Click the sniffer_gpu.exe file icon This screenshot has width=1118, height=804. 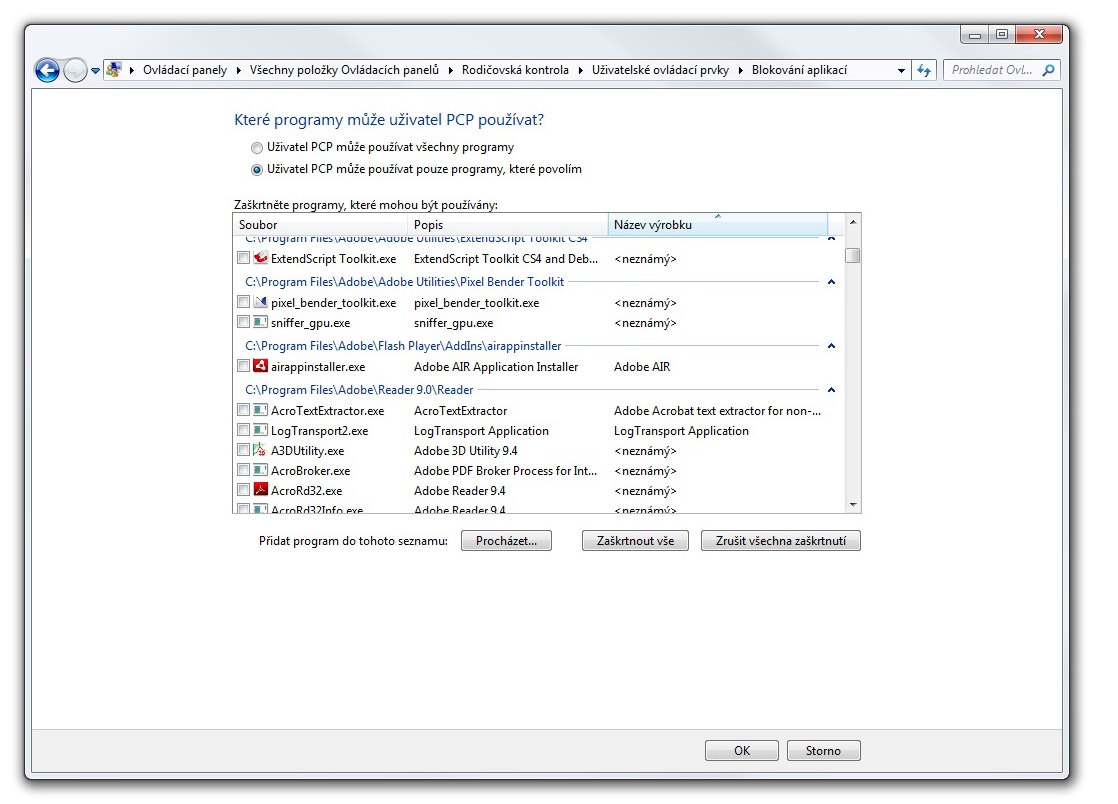coord(260,322)
